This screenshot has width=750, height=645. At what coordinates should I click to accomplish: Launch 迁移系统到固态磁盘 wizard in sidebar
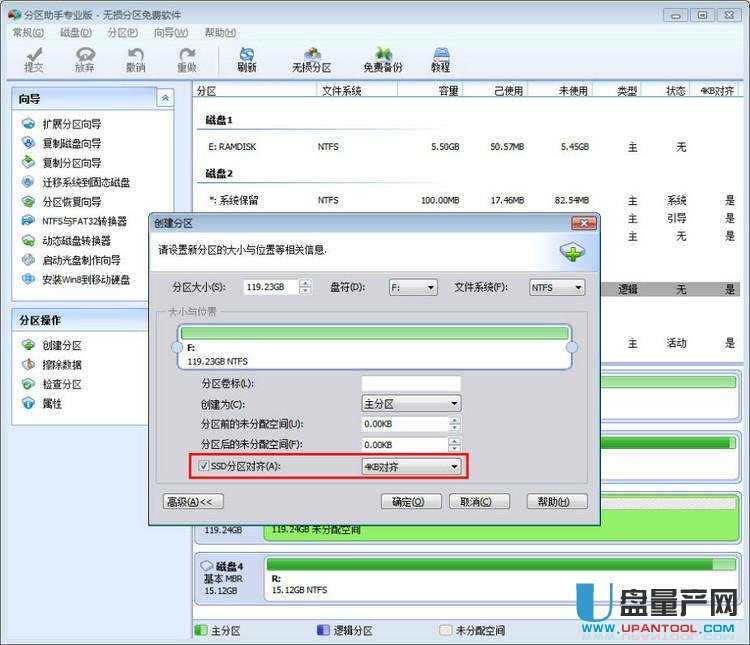85,182
